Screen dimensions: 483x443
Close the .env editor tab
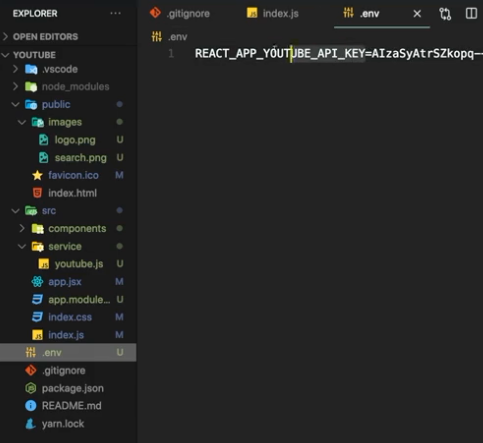click(417, 14)
